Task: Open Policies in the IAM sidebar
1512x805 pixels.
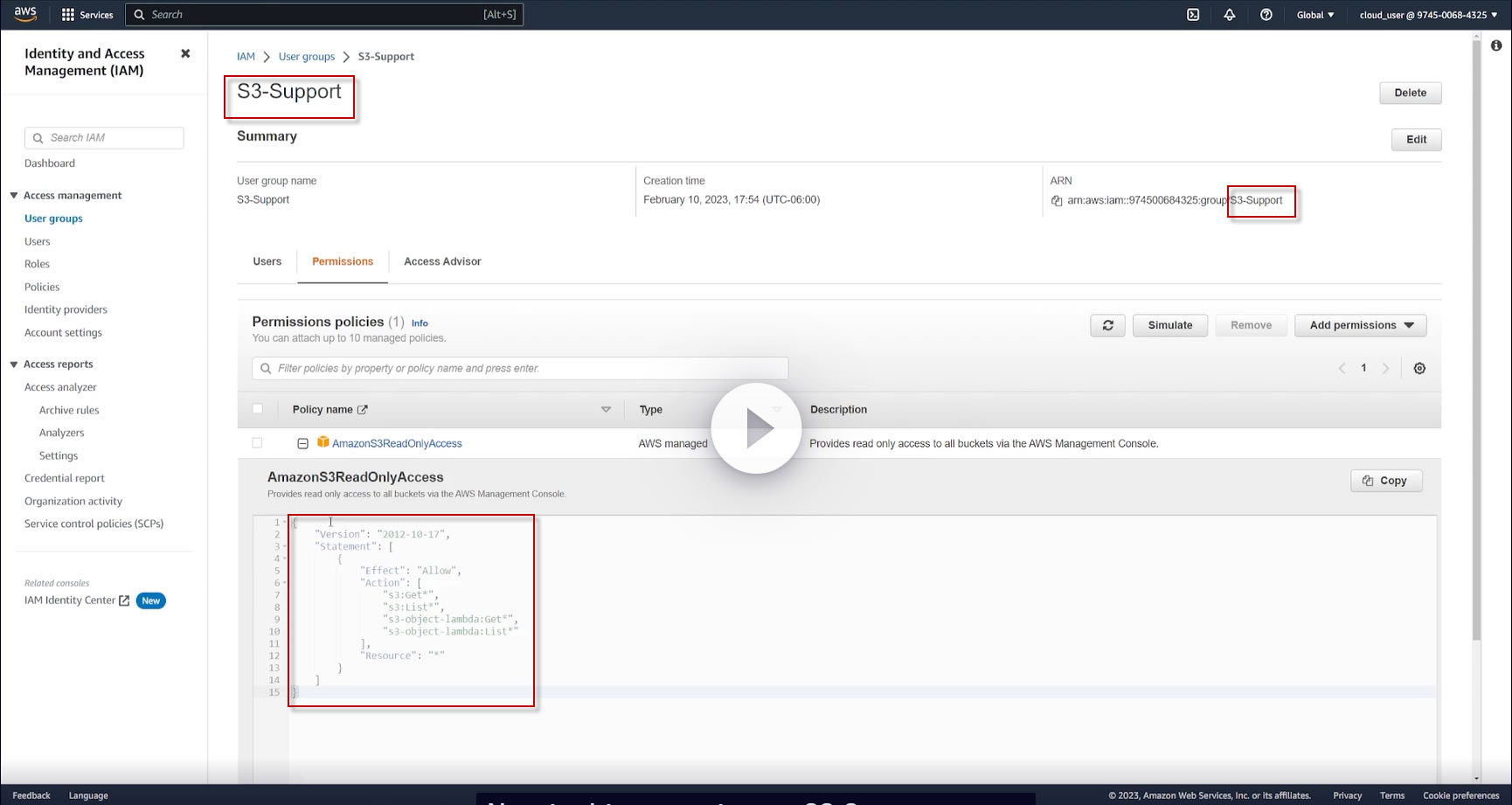Action: click(42, 287)
